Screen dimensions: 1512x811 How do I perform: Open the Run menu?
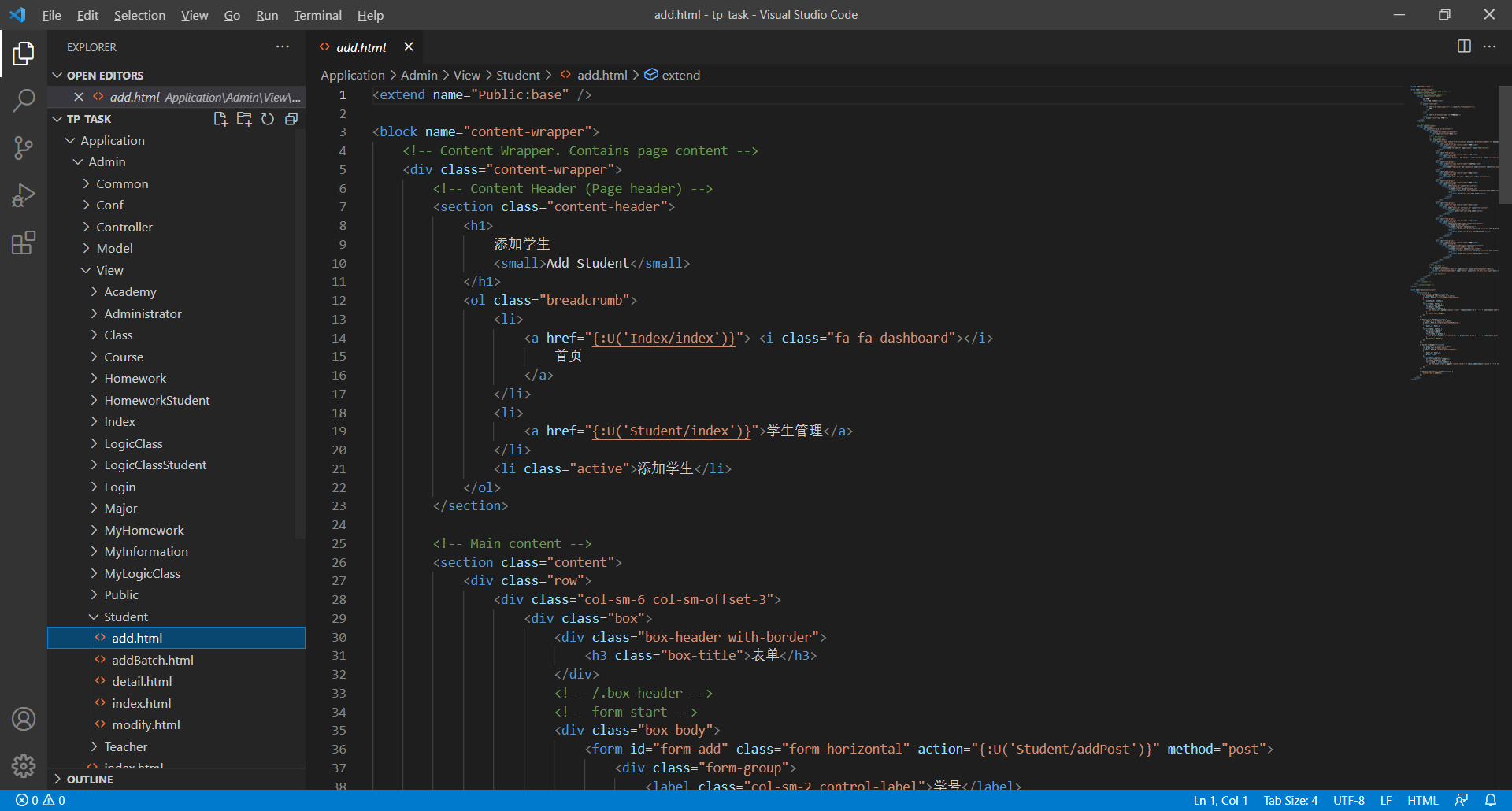[267, 15]
